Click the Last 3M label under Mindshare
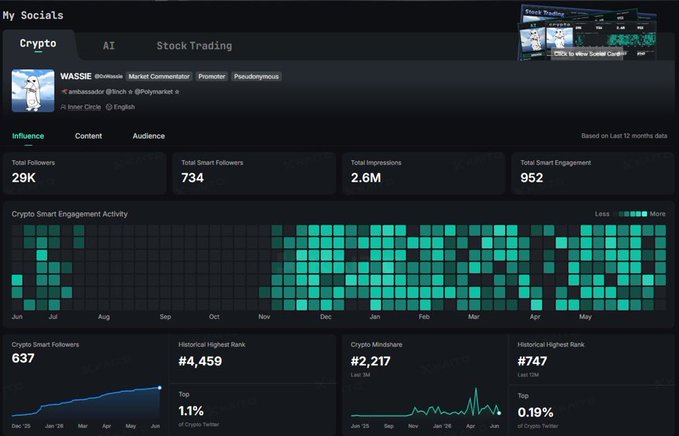 pyautogui.click(x=360, y=375)
